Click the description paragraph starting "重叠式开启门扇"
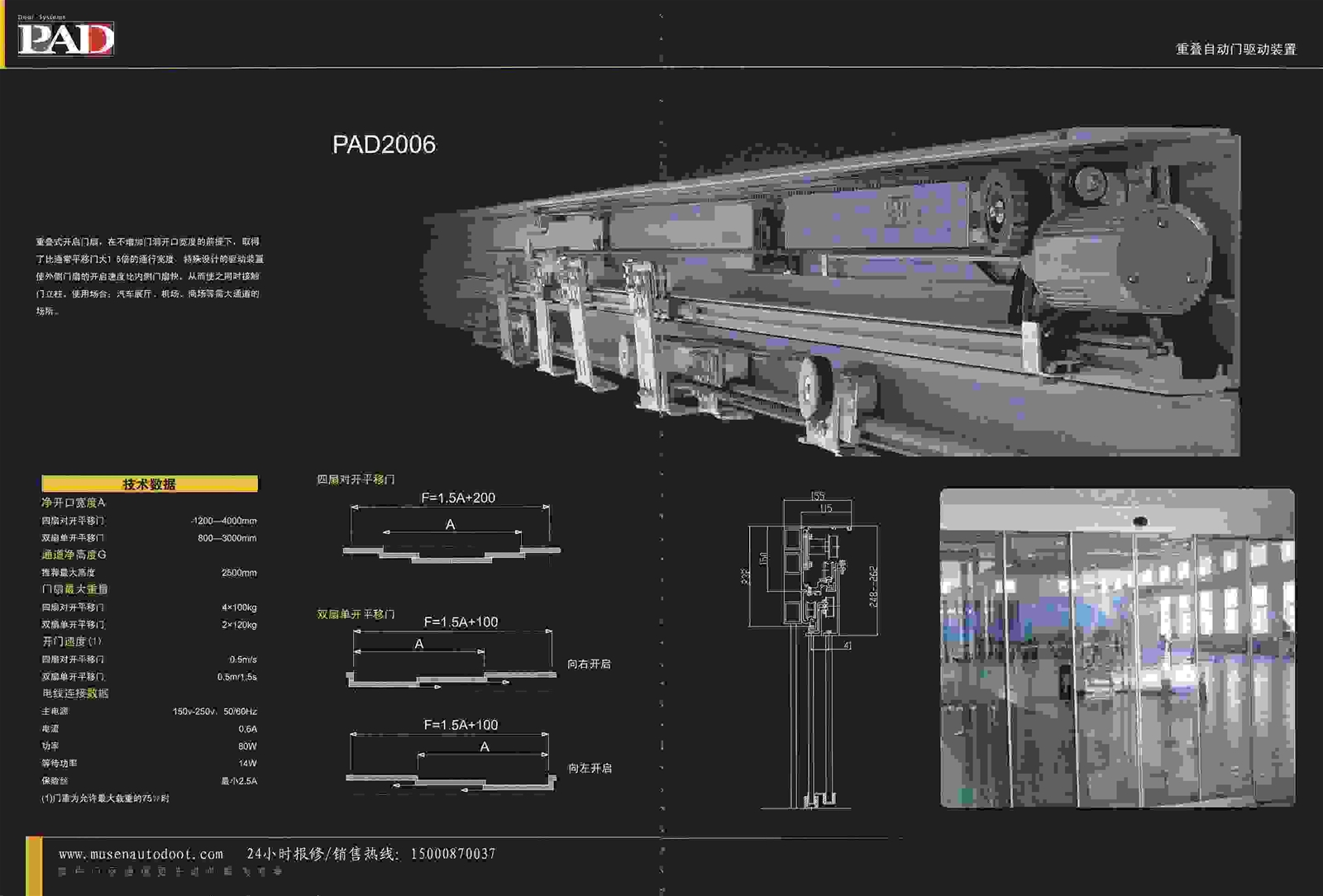Image resolution: width=1323 pixels, height=896 pixels. pos(149,276)
